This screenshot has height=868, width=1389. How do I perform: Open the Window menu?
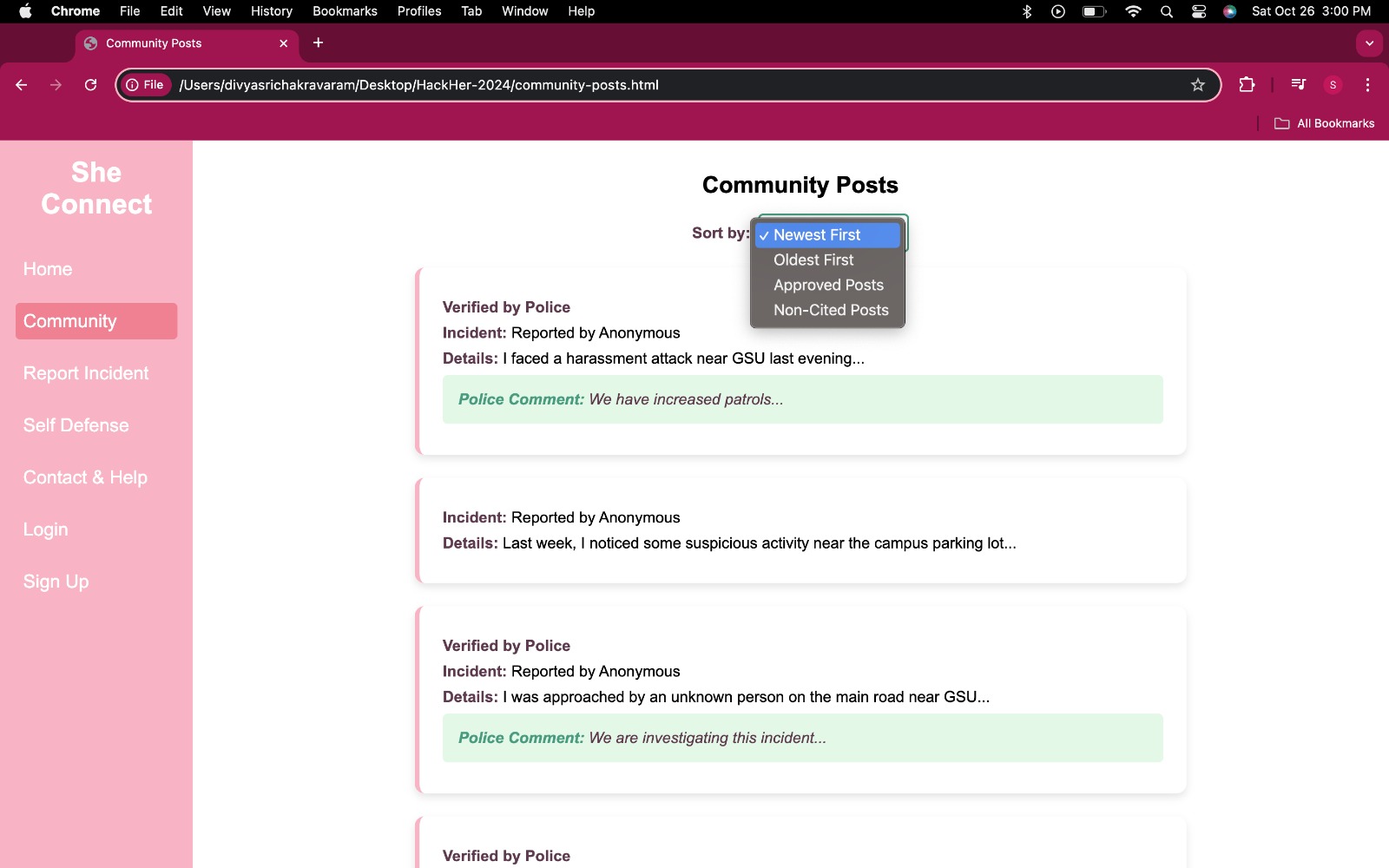pyautogui.click(x=524, y=11)
